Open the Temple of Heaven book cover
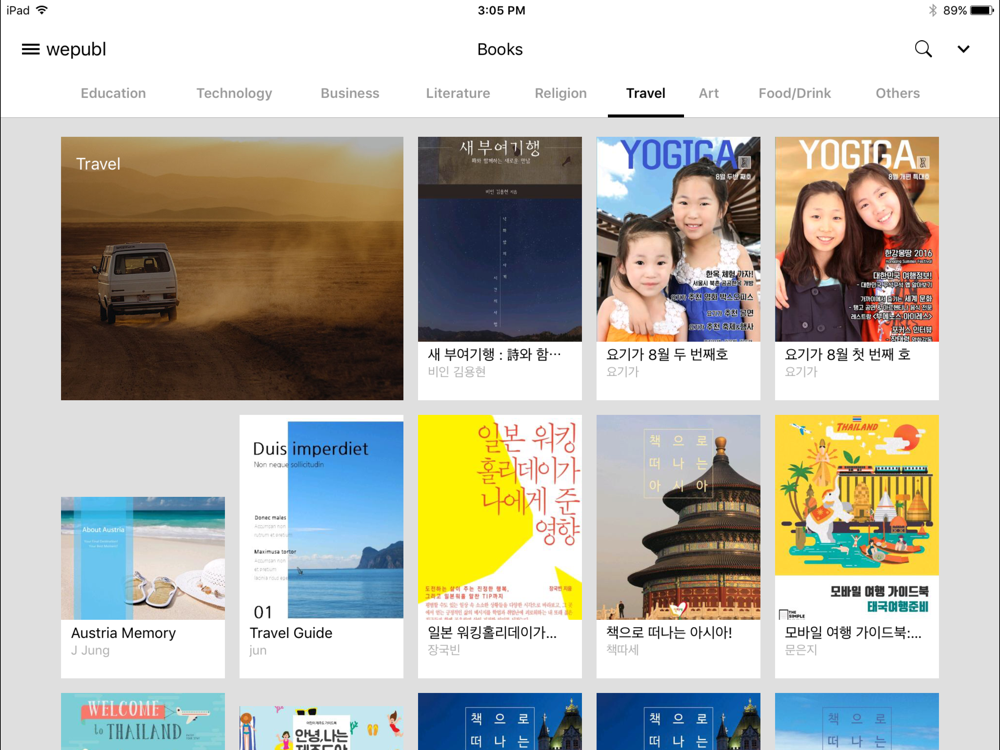 (x=679, y=517)
